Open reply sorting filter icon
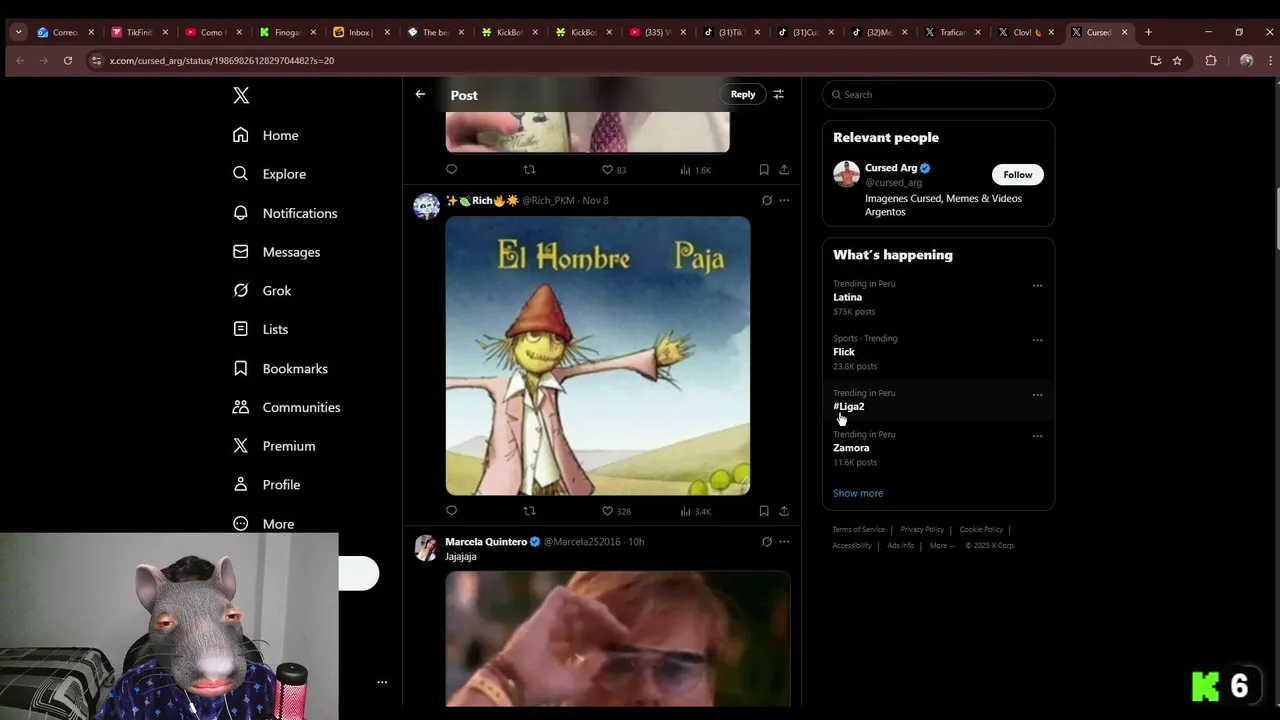 tap(778, 94)
